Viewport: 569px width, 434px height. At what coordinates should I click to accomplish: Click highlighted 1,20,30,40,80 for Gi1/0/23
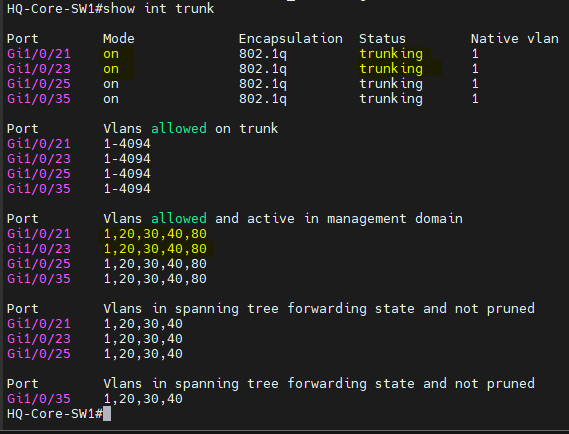point(155,249)
